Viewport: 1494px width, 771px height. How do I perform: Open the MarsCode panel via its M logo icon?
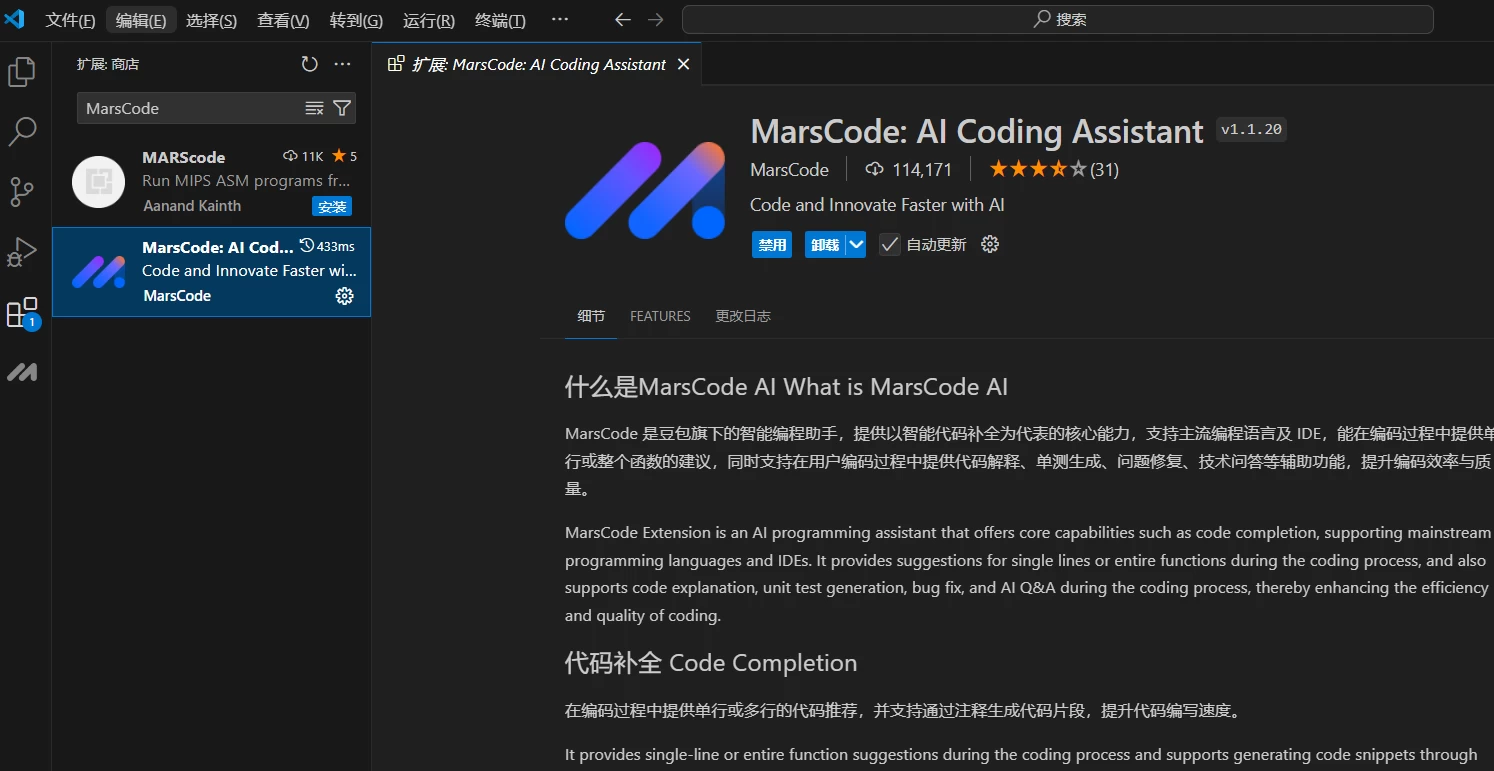tap(22, 371)
